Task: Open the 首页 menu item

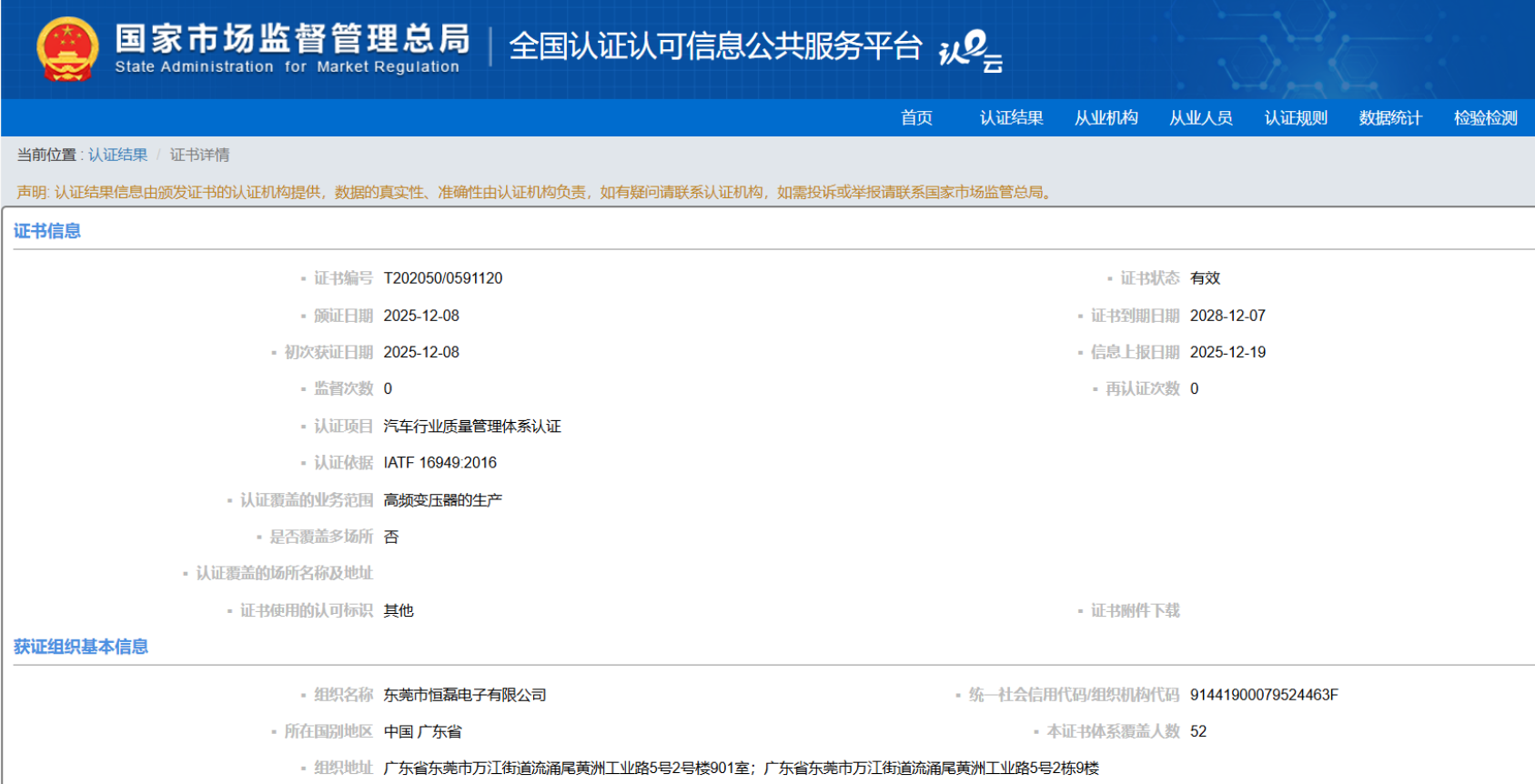Action: pyautogui.click(x=916, y=118)
